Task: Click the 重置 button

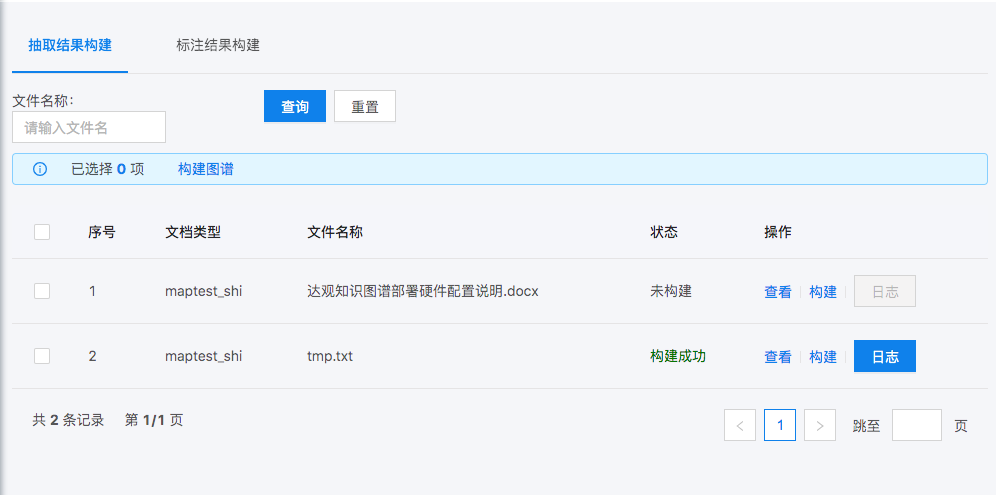Action: (x=365, y=107)
